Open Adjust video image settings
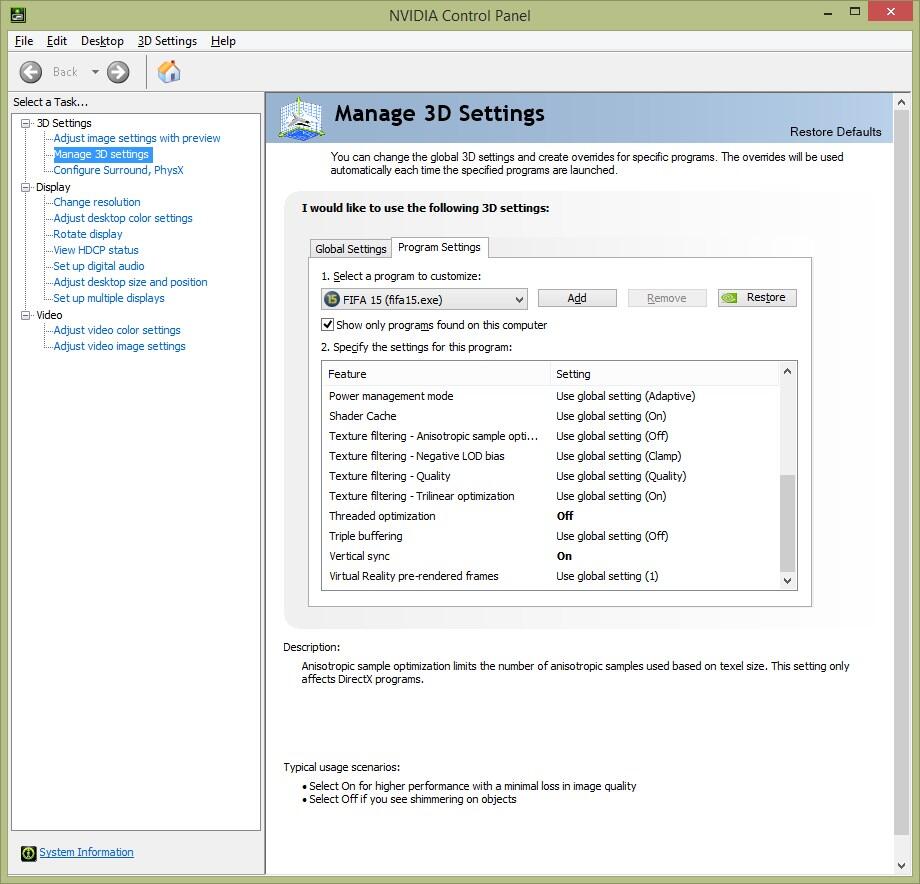 pos(119,346)
